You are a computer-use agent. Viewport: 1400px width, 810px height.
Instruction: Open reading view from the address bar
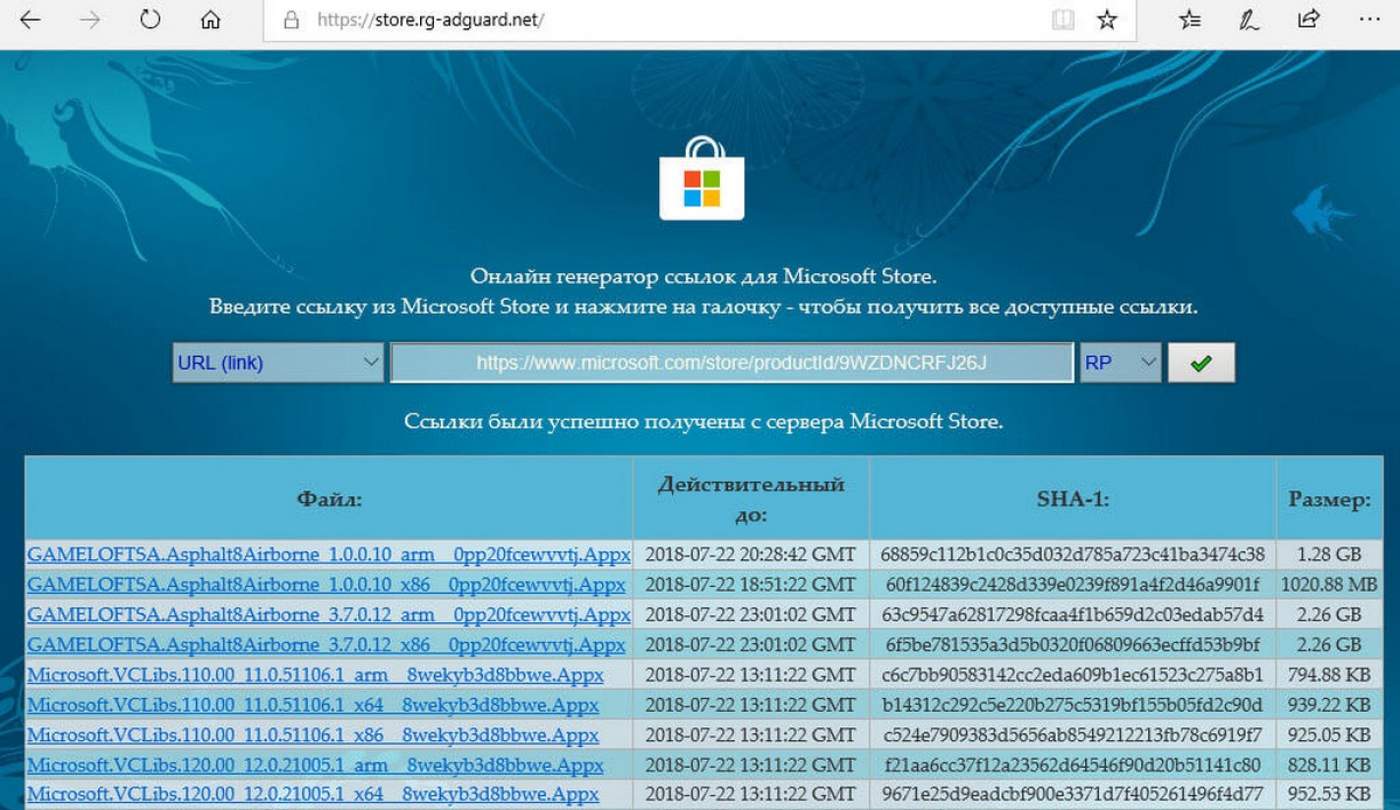pos(1062,20)
